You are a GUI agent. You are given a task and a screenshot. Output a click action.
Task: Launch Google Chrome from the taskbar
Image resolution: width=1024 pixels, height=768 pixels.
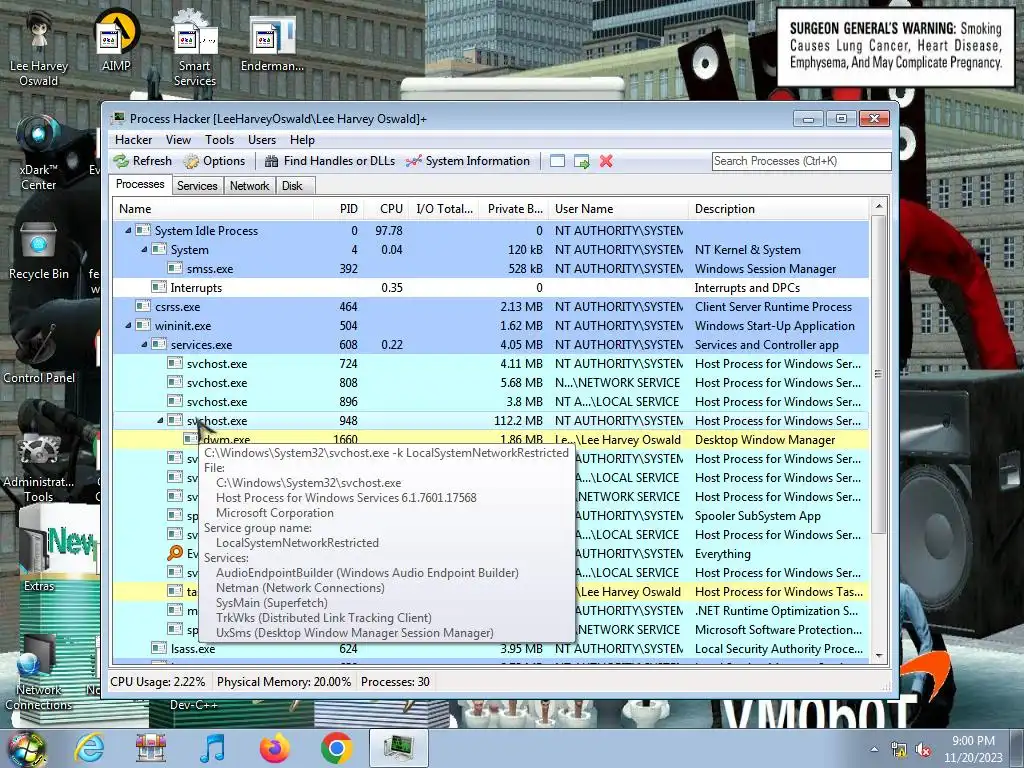(x=336, y=748)
